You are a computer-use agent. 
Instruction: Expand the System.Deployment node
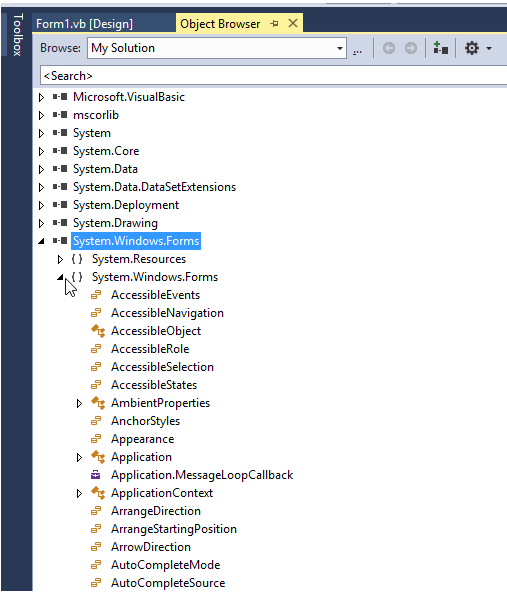[41, 205]
